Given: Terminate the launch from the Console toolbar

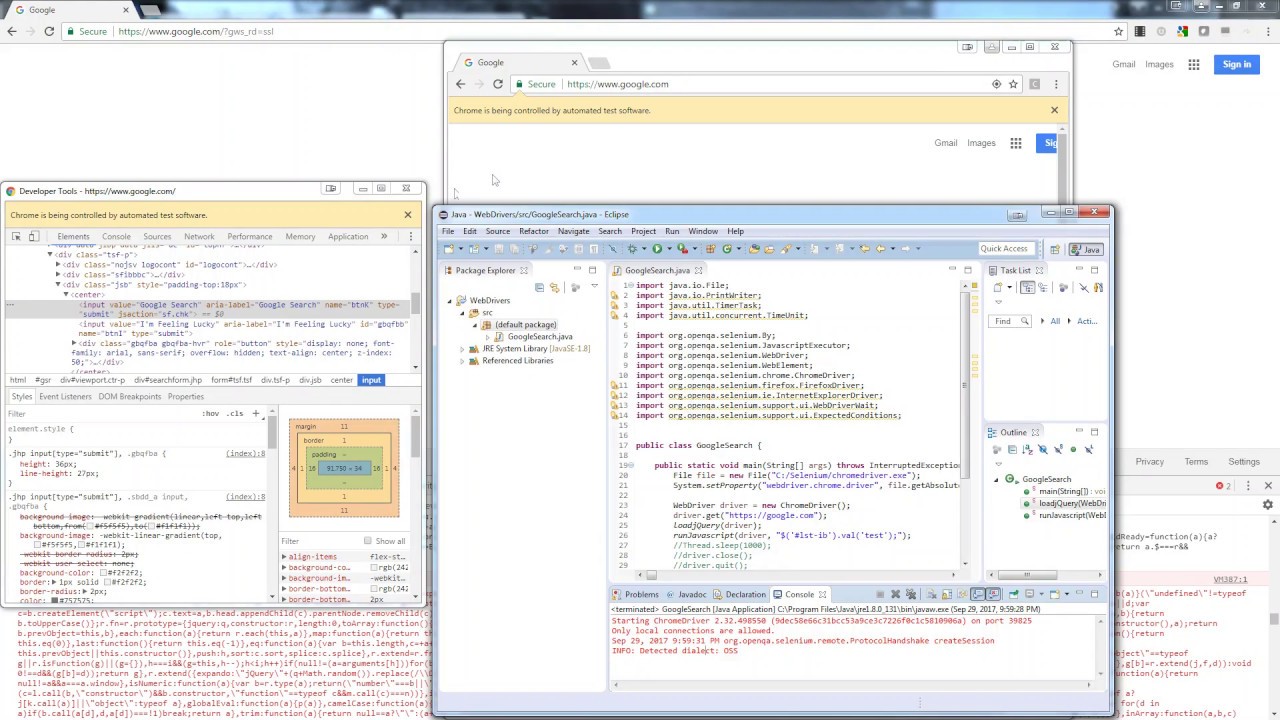Looking at the screenshot, I should [x=880, y=595].
